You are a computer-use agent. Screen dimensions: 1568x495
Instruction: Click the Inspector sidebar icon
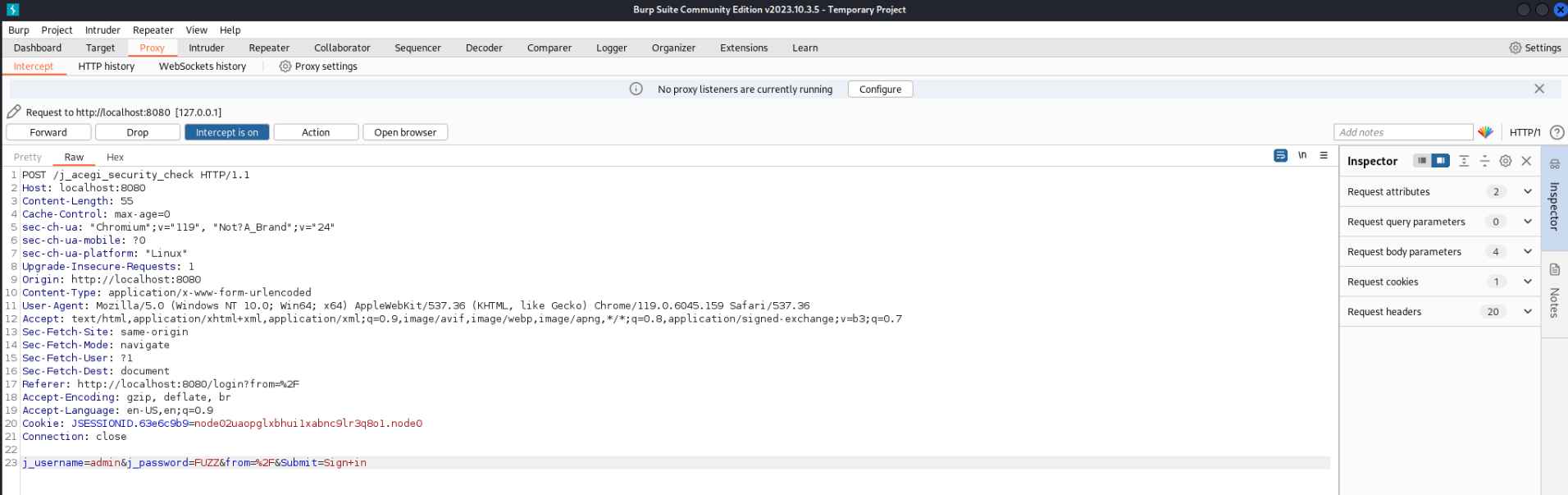(x=1554, y=164)
